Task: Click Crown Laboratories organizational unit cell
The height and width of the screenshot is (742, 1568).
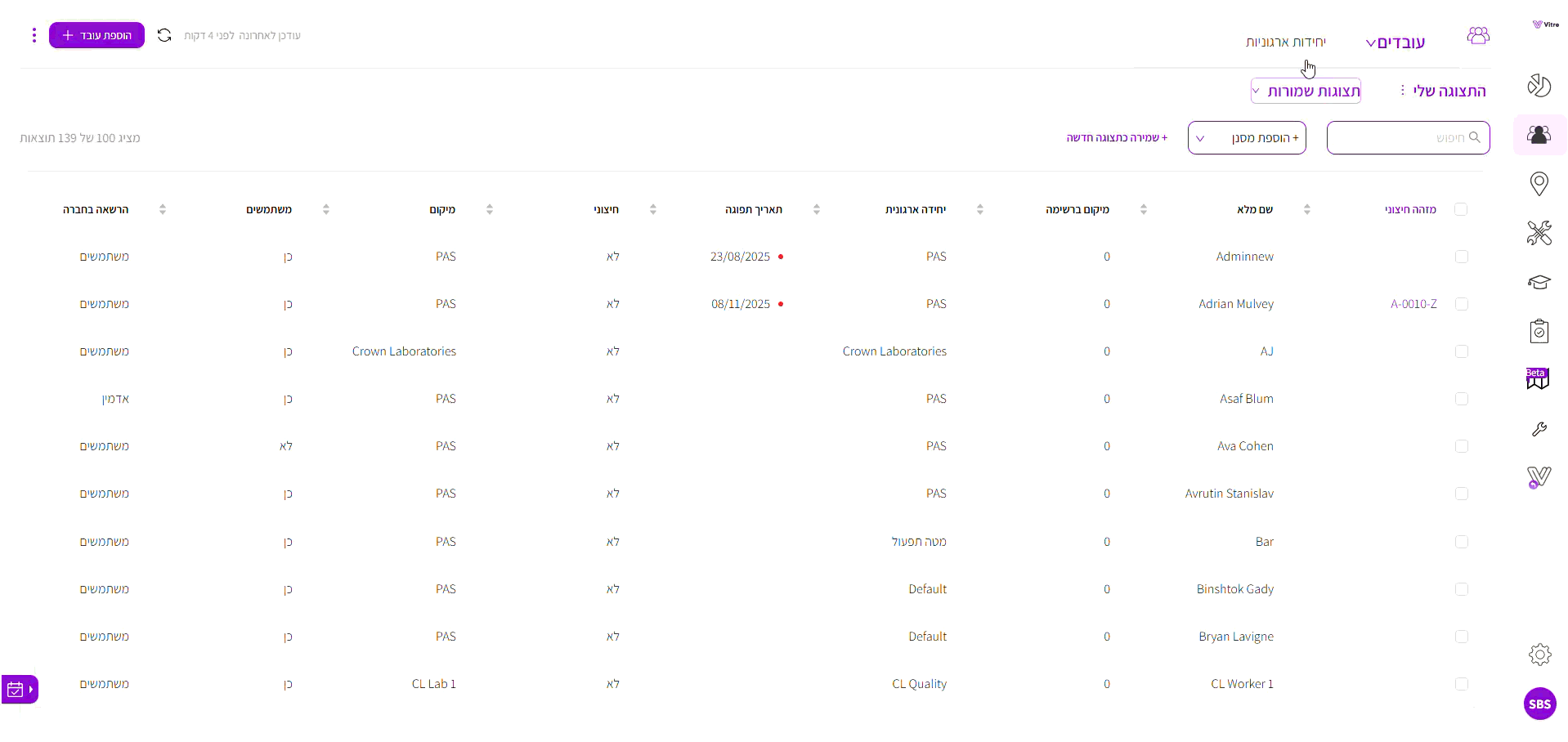Action: (x=894, y=351)
